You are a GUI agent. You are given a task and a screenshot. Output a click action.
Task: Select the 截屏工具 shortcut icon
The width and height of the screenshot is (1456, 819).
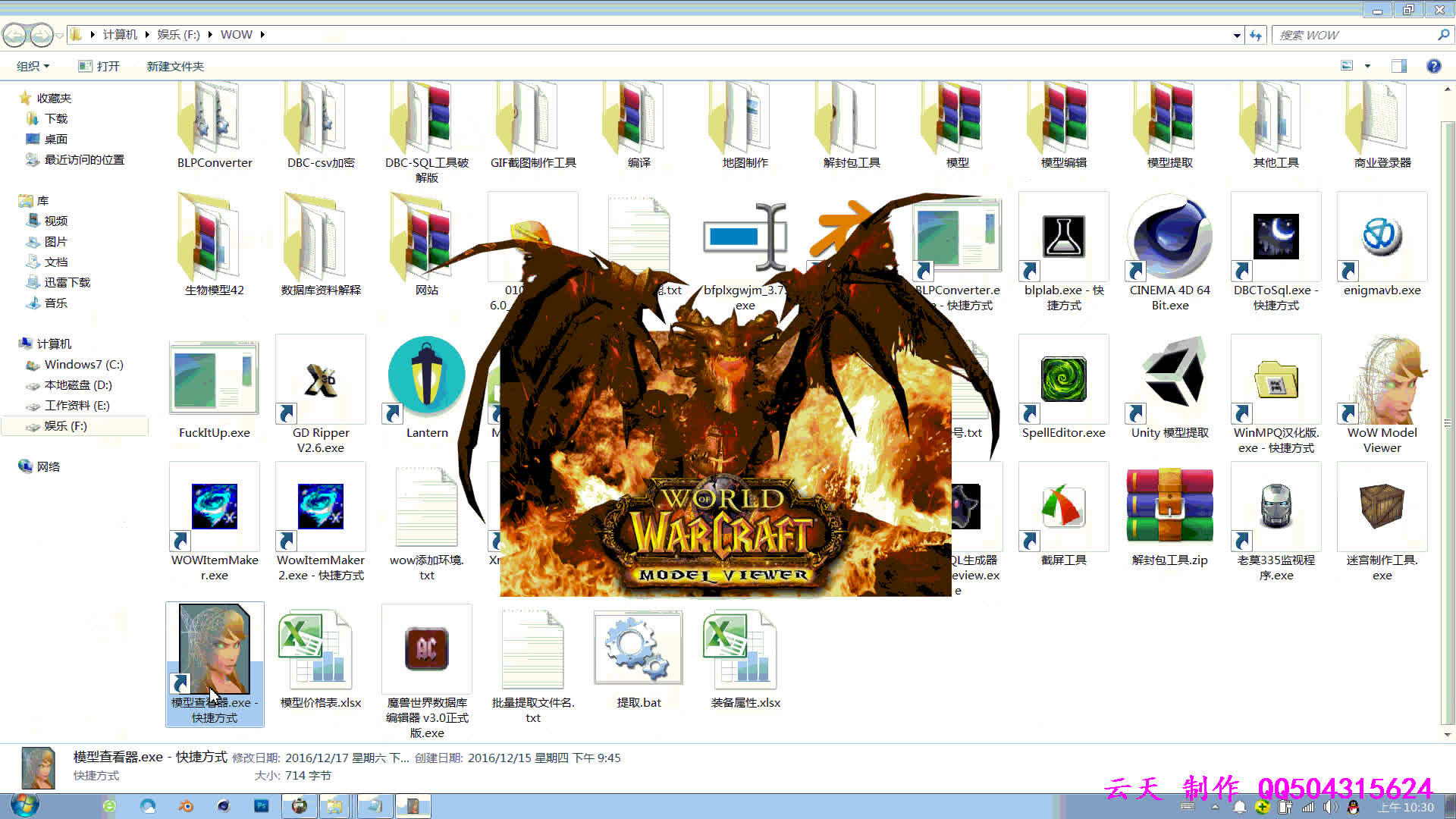pos(1064,507)
